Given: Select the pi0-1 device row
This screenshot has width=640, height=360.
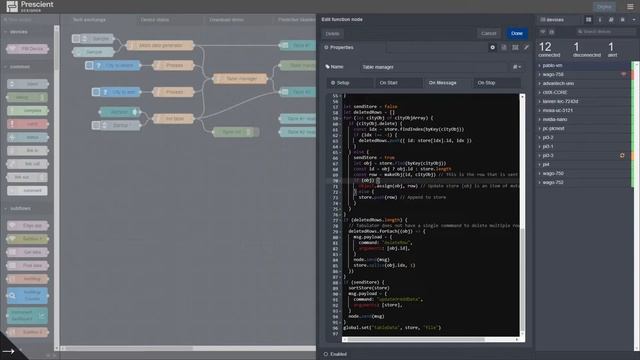Looking at the screenshot, I should tap(584, 146).
